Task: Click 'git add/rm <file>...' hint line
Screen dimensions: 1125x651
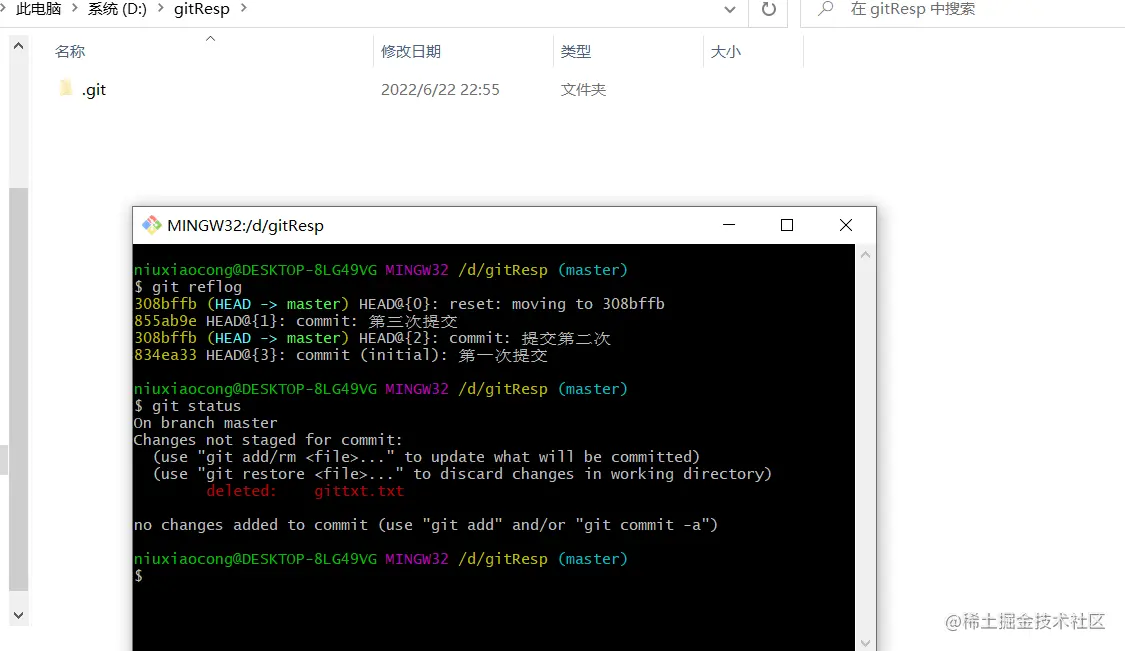Action: coord(426,457)
